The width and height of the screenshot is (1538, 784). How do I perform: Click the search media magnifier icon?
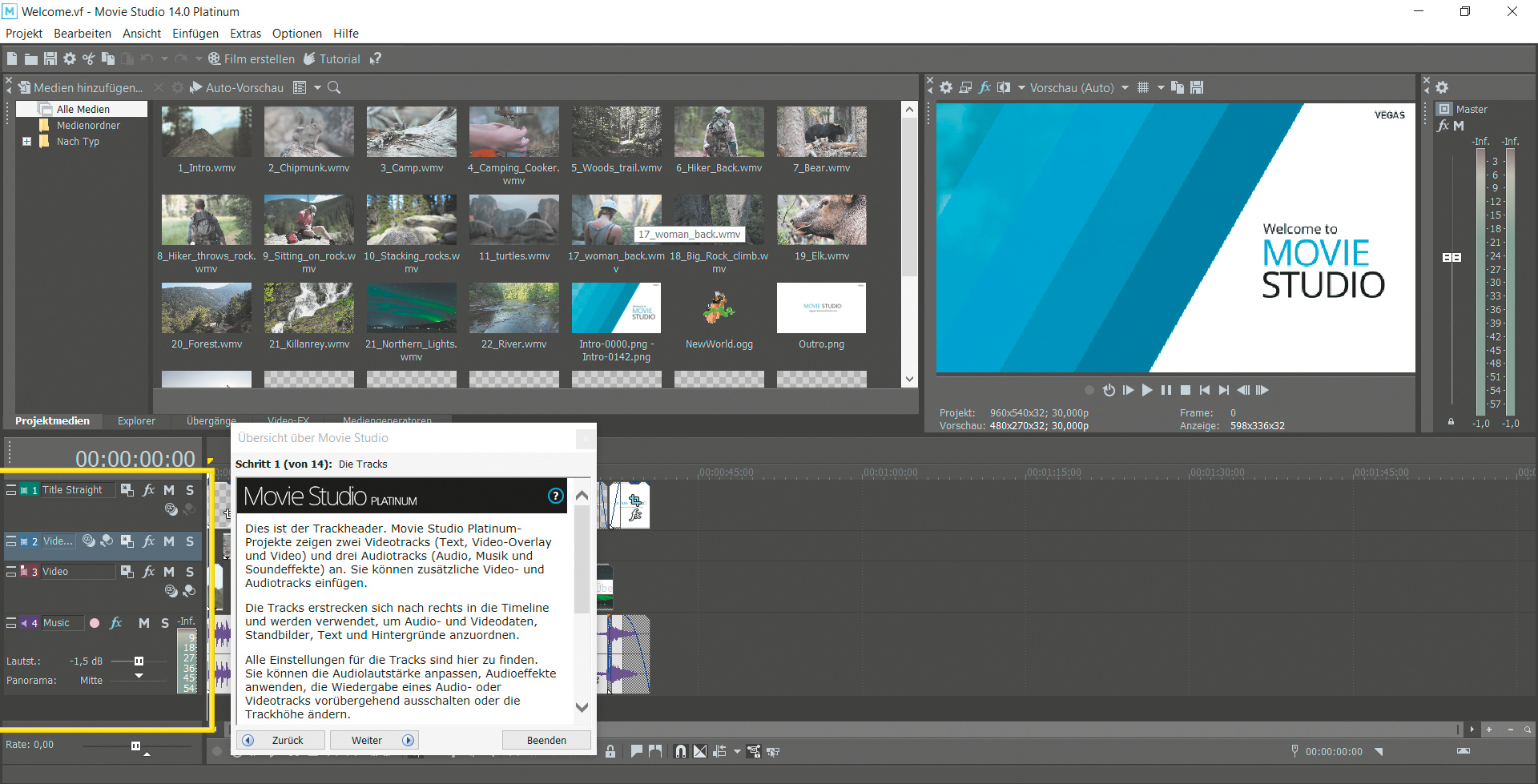[334, 87]
